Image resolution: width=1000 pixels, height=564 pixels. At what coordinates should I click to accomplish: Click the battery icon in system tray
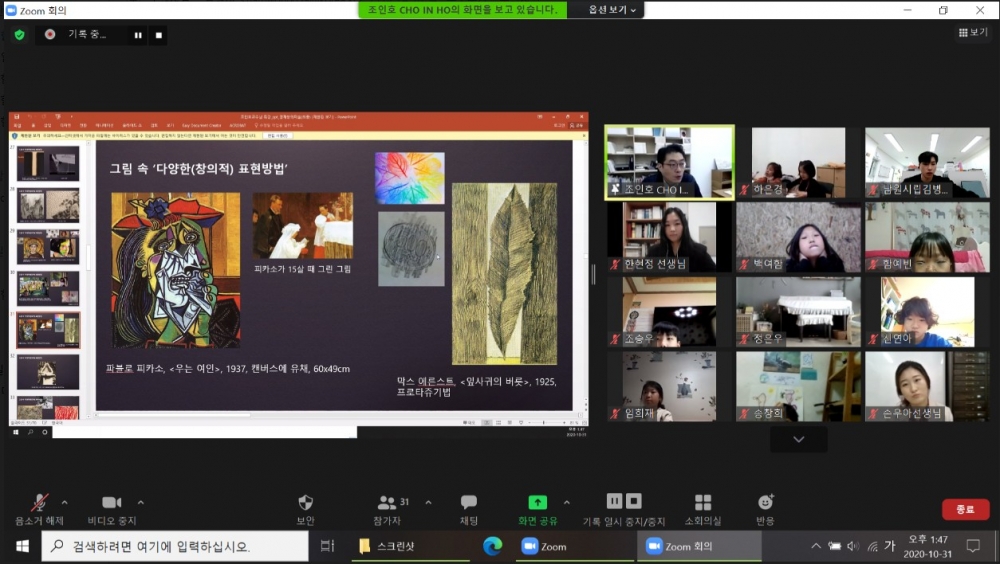(834, 546)
